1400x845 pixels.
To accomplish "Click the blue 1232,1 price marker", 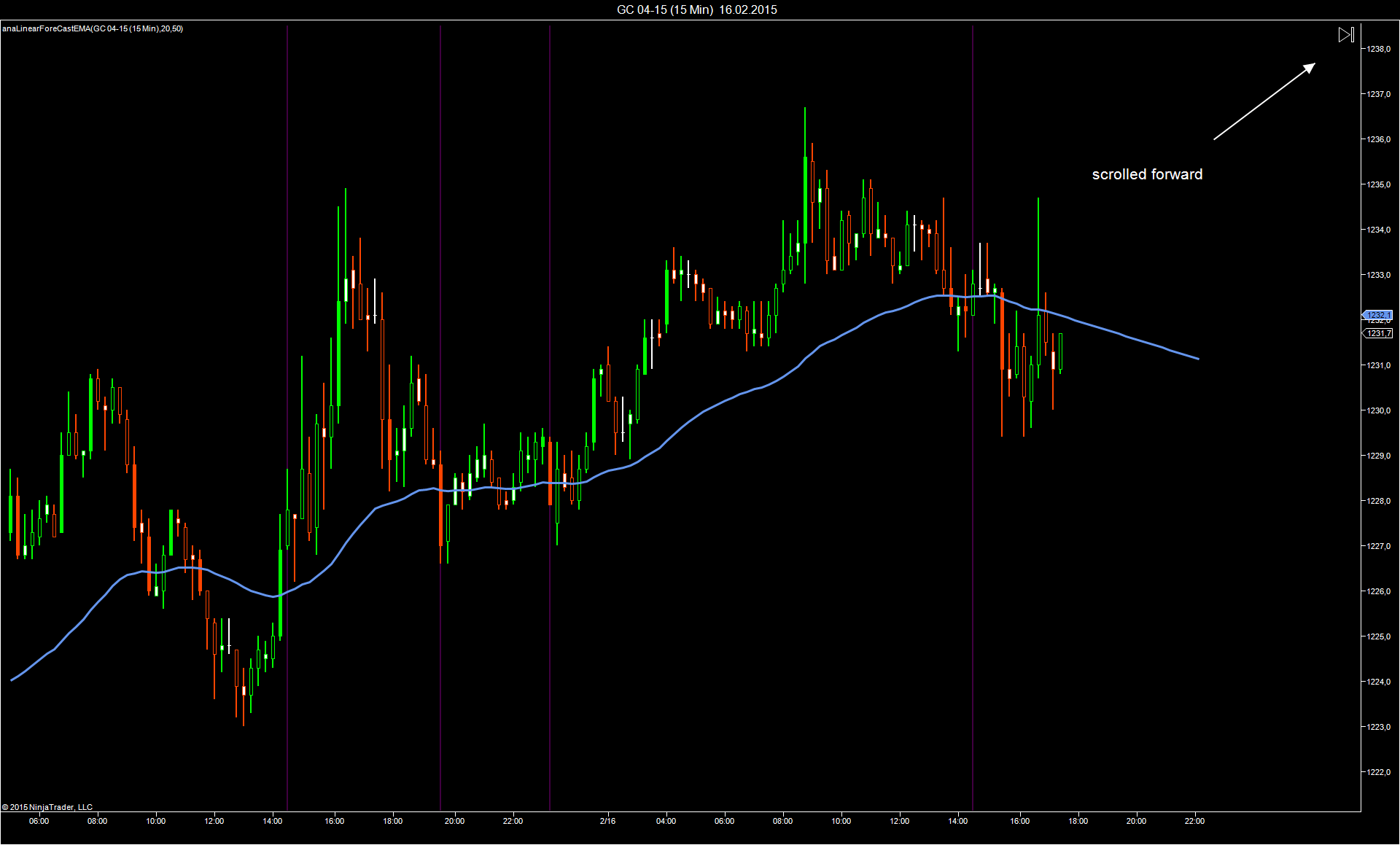I will point(1377,315).
